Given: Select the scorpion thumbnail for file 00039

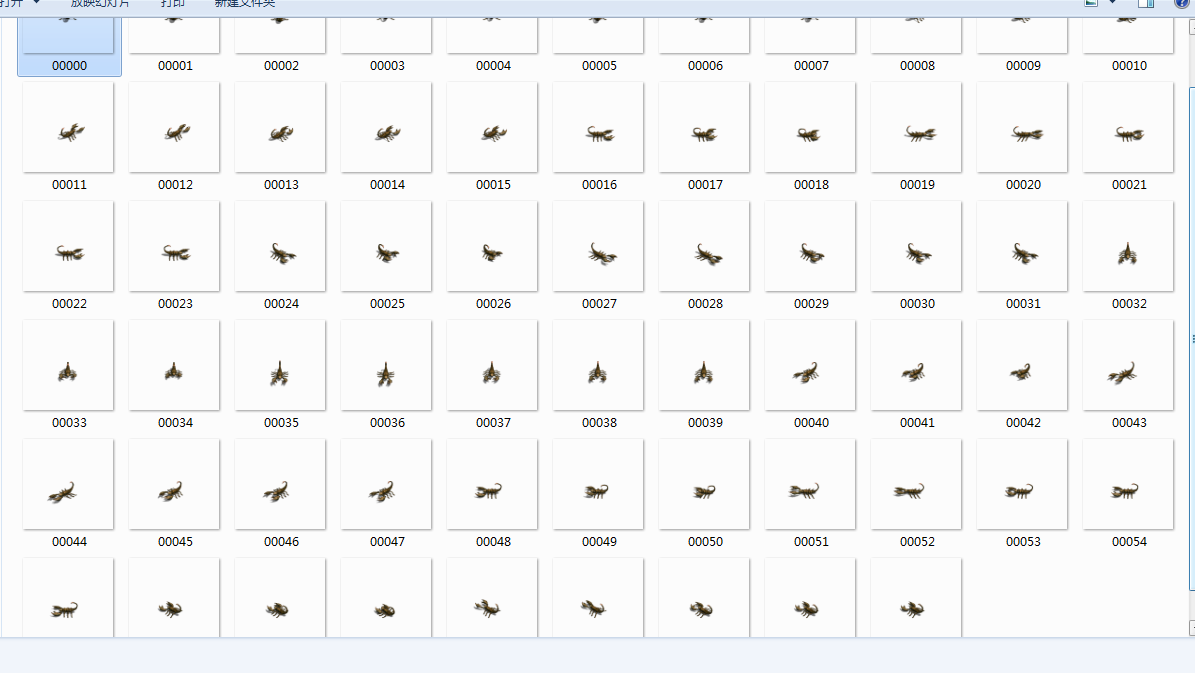Looking at the screenshot, I should (704, 365).
